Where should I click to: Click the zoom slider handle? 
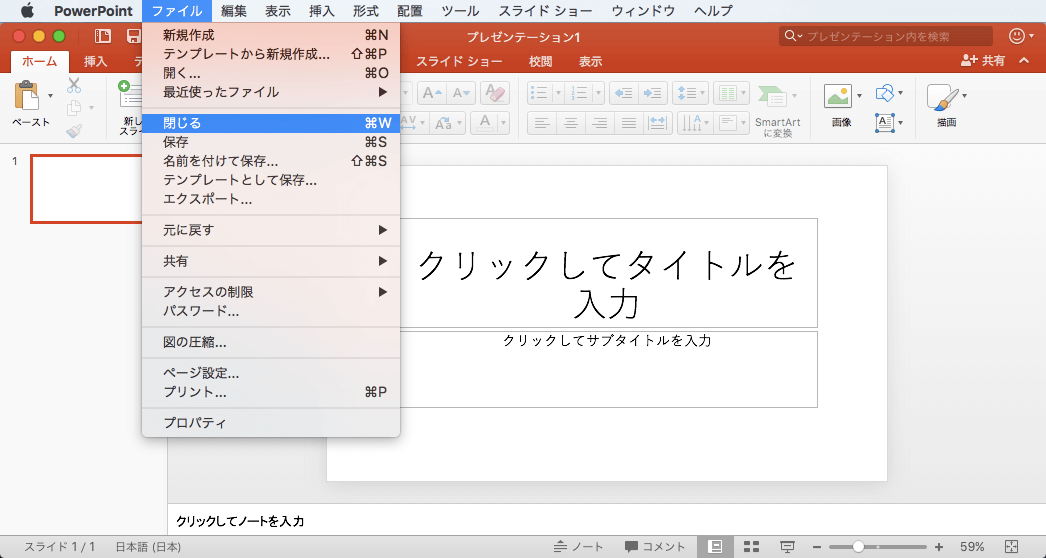[x=858, y=547]
